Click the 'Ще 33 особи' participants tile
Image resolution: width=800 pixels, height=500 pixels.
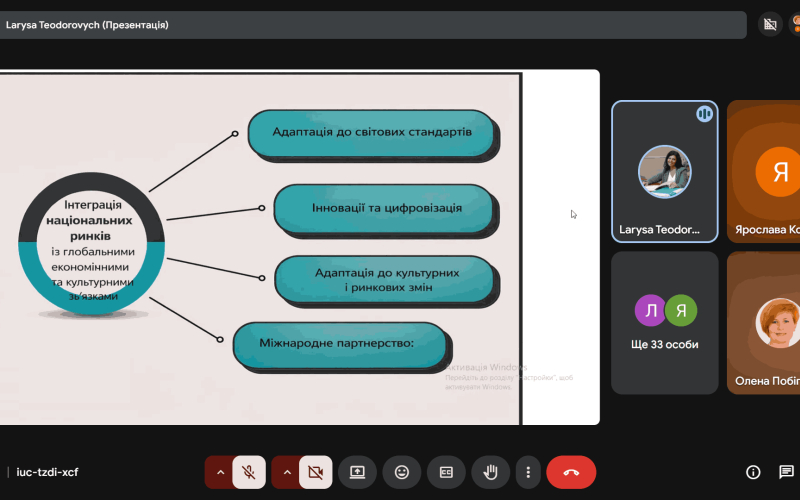click(x=664, y=322)
